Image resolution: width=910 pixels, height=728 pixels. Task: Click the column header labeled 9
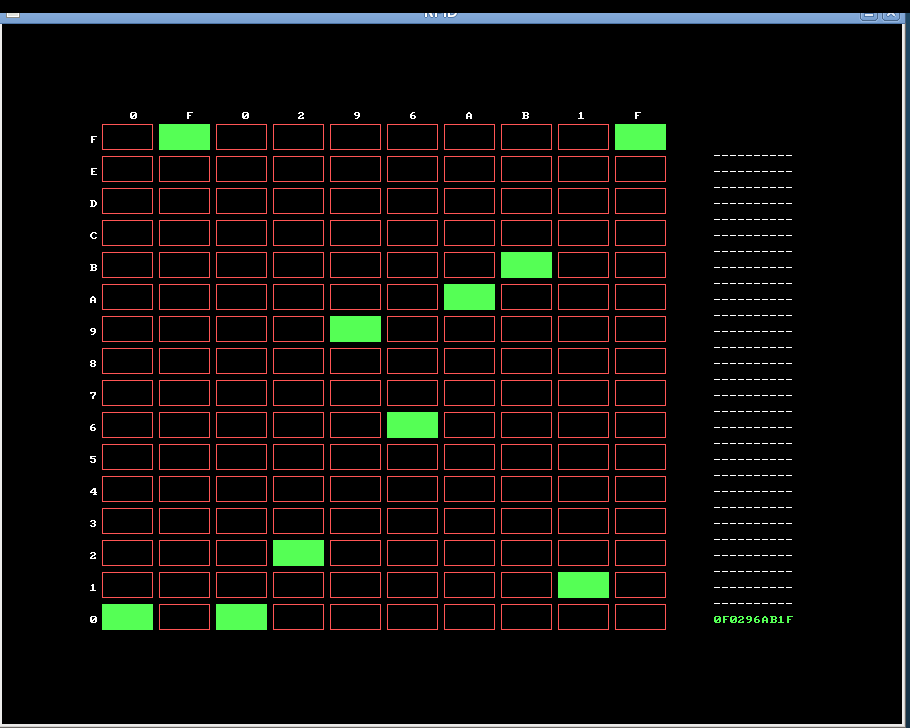pyautogui.click(x=357, y=116)
